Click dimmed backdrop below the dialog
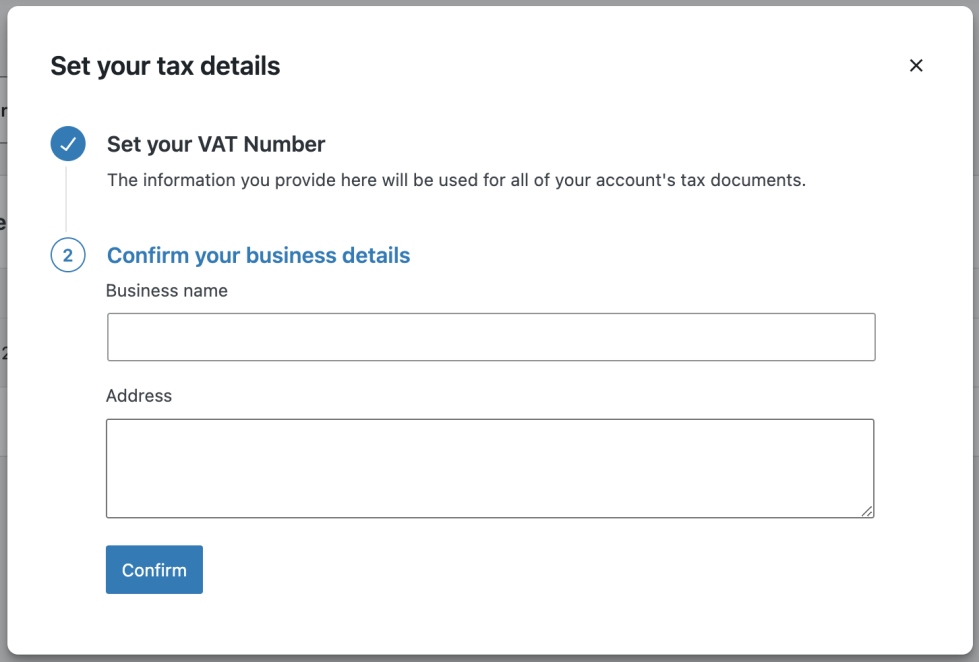This screenshot has width=979, height=662. pos(490,658)
